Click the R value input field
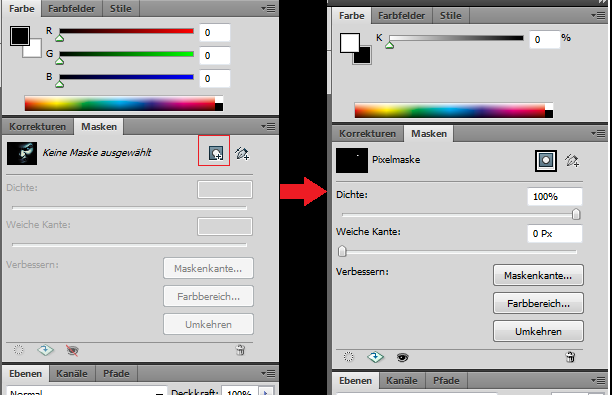612x395 pixels. 214,32
